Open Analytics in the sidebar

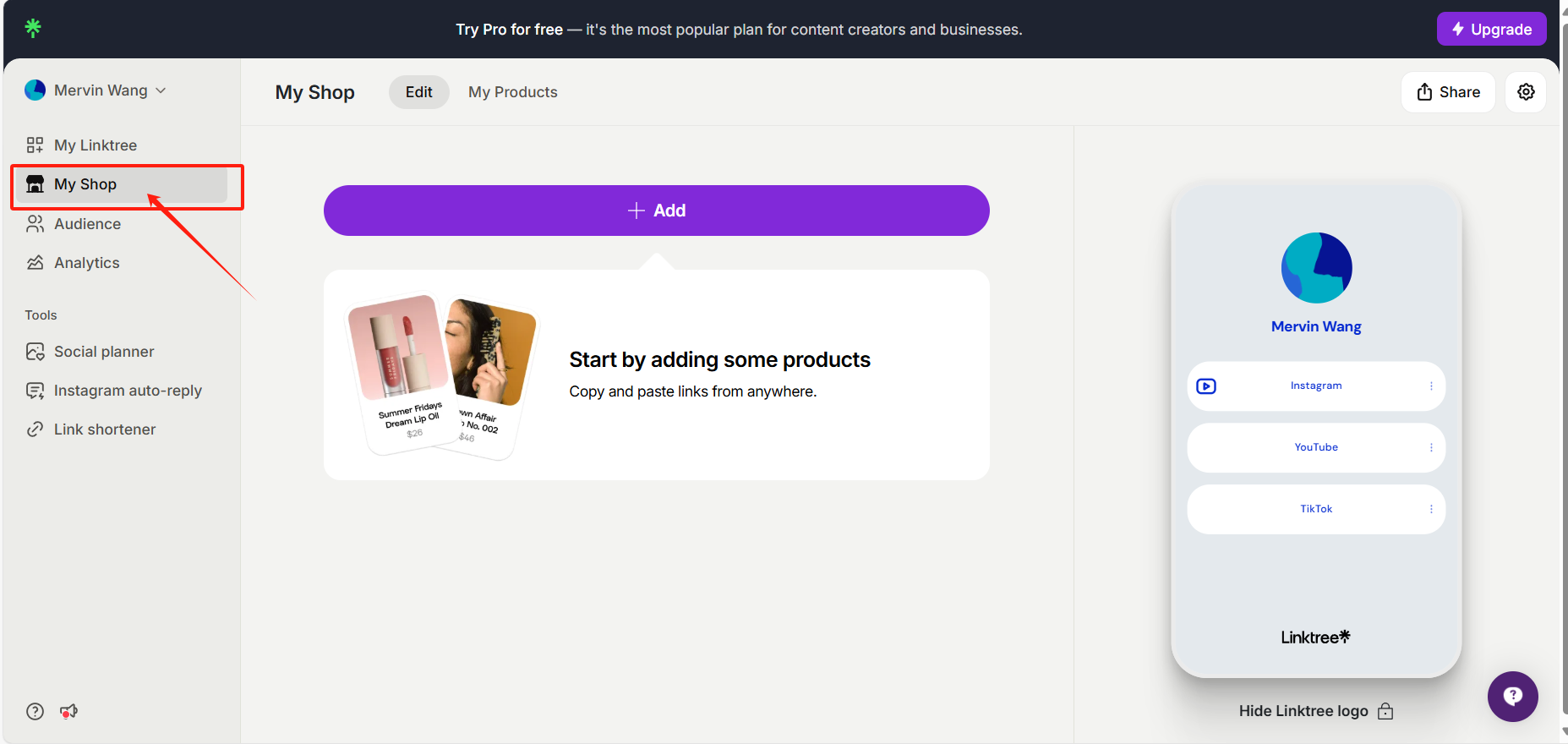tap(86, 263)
